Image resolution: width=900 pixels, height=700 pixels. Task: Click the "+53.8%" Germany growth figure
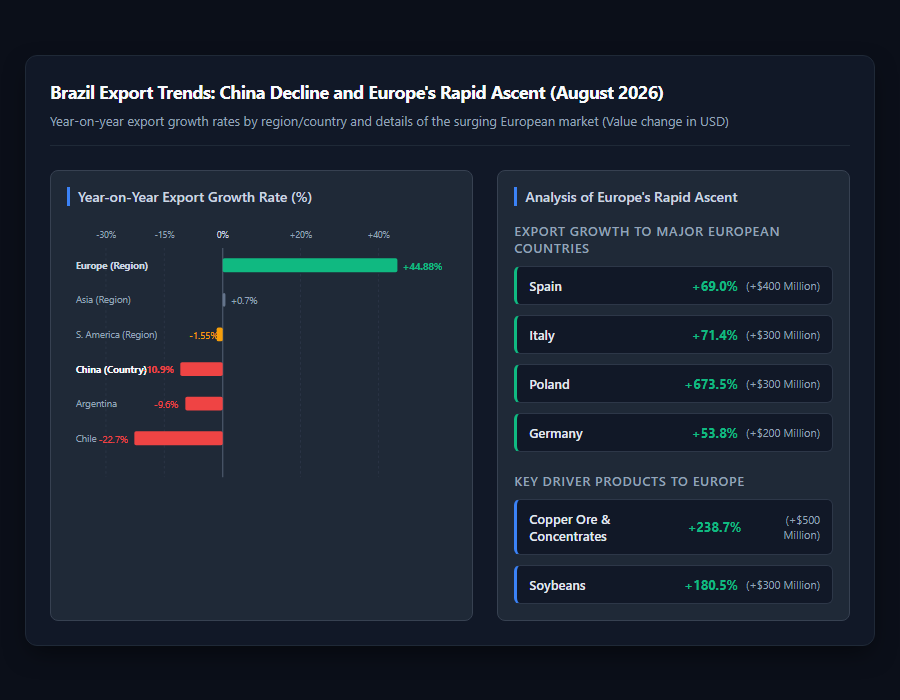point(715,434)
